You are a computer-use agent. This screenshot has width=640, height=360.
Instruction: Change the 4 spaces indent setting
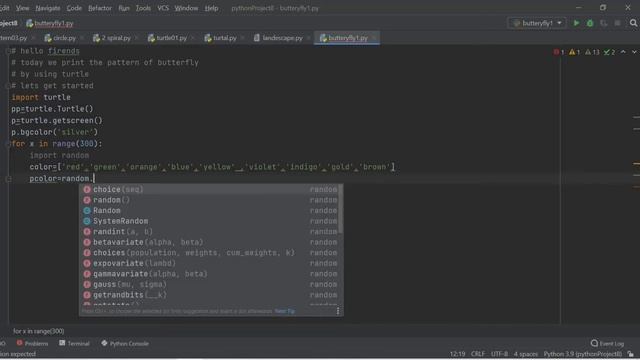tap(526, 354)
